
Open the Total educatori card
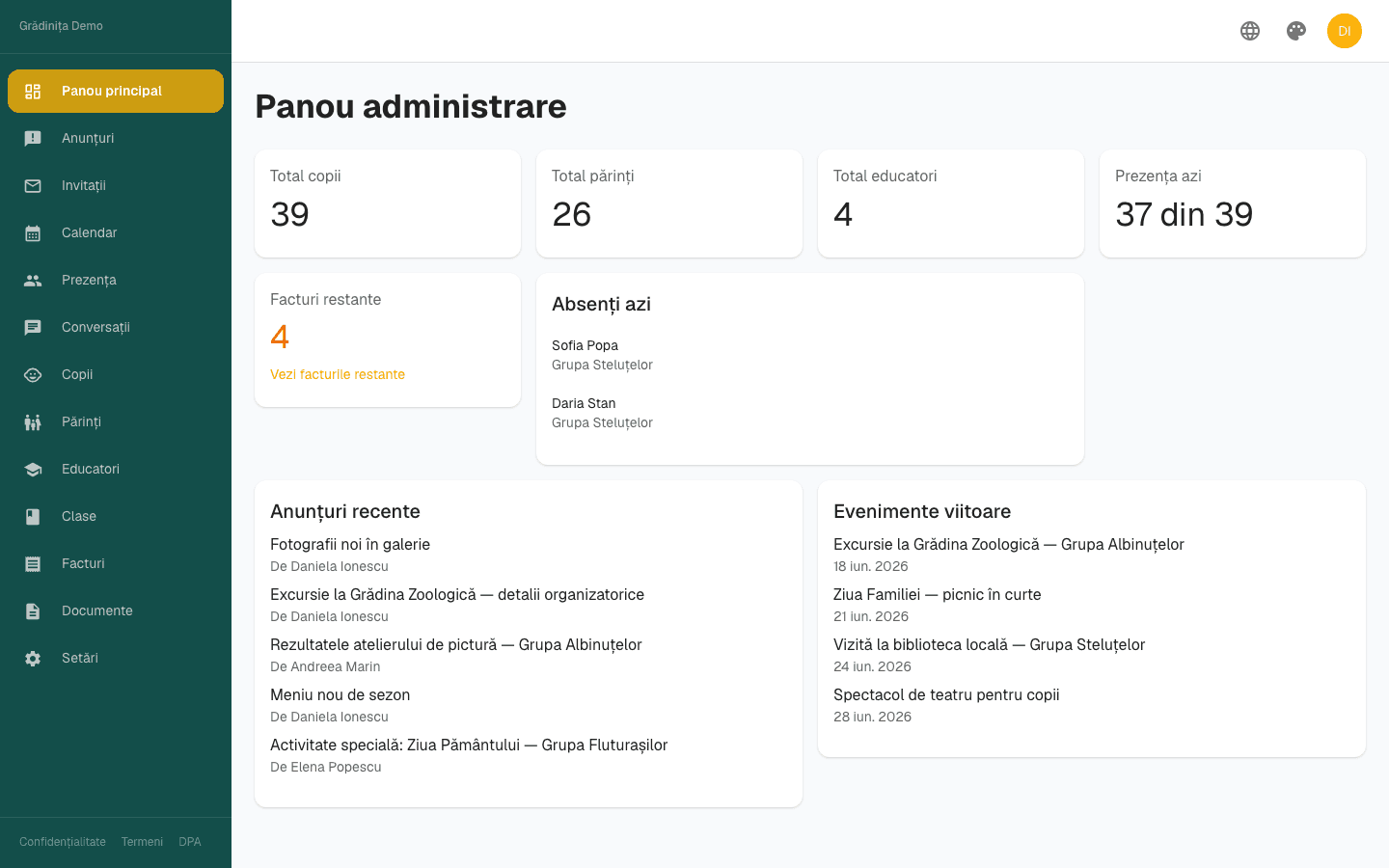951,203
